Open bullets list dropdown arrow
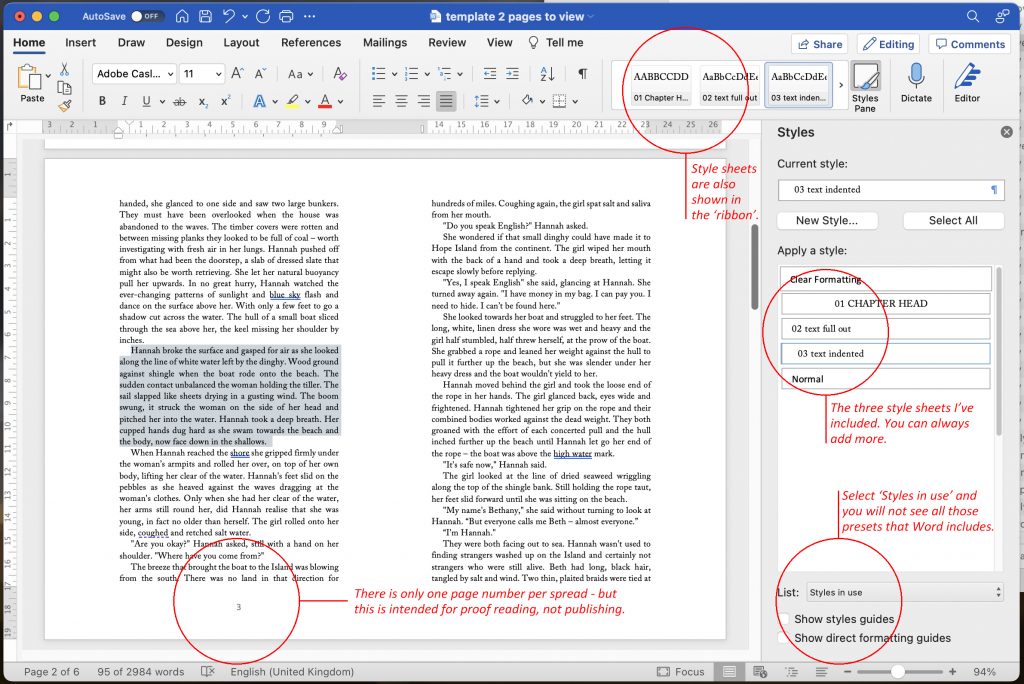This screenshot has height=684, width=1024. (x=394, y=74)
